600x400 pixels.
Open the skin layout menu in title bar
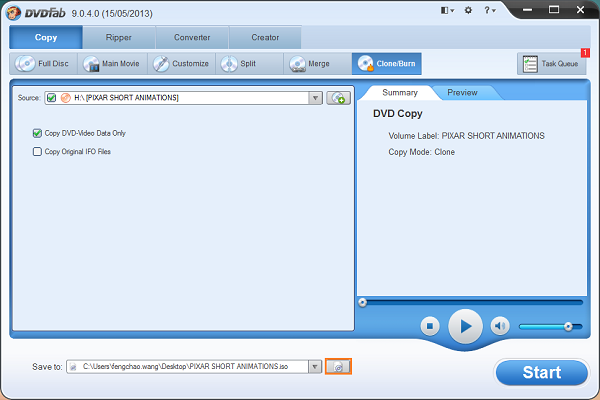point(447,10)
